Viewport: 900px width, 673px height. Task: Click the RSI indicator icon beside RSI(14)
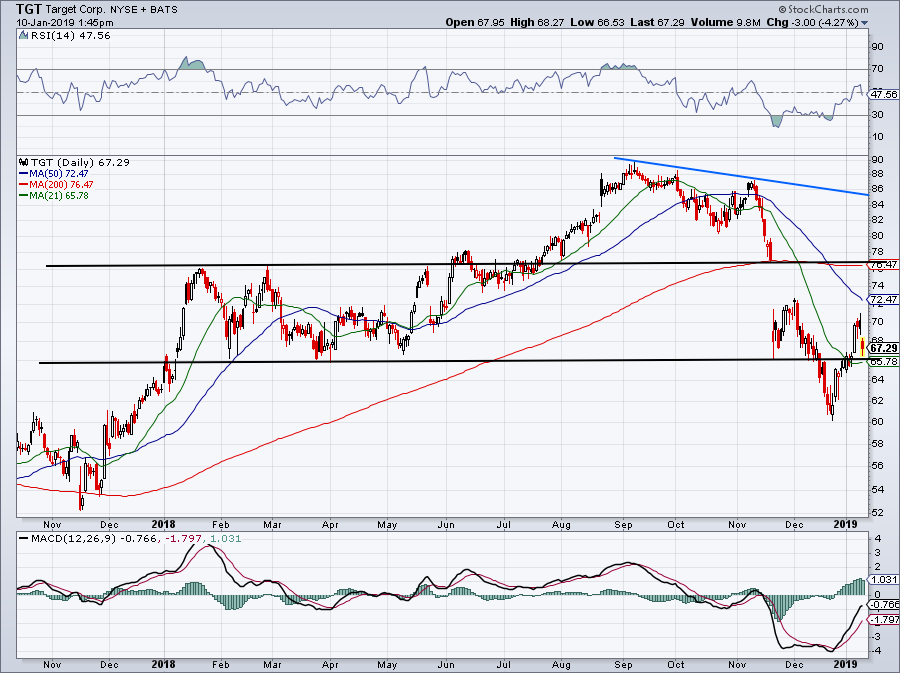(24, 36)
